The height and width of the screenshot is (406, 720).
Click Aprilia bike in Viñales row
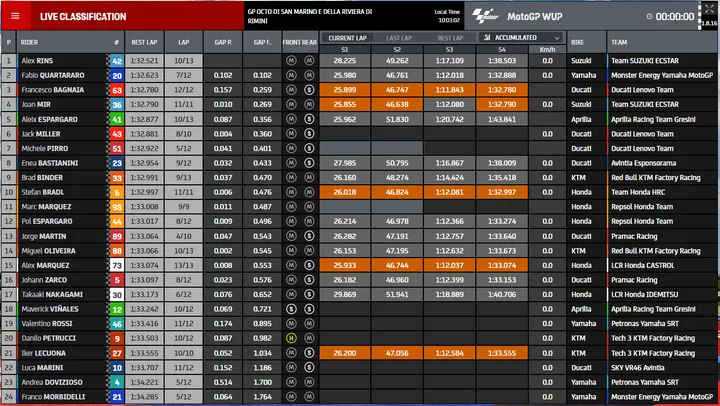point(581,309)
